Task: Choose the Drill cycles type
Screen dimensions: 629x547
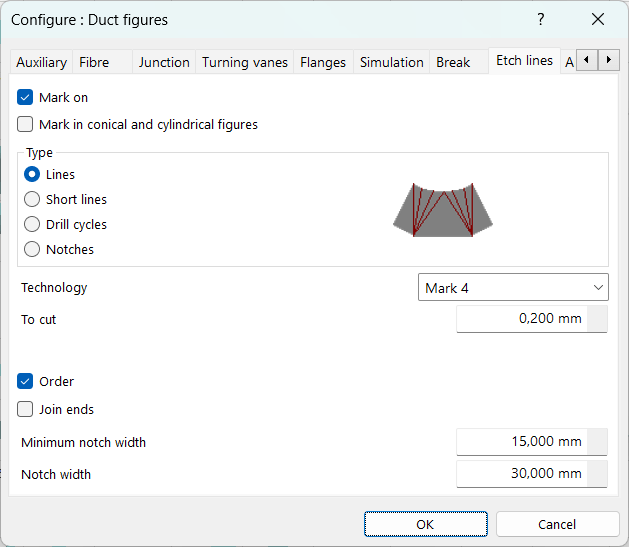Action: click(x=32, y=224)
